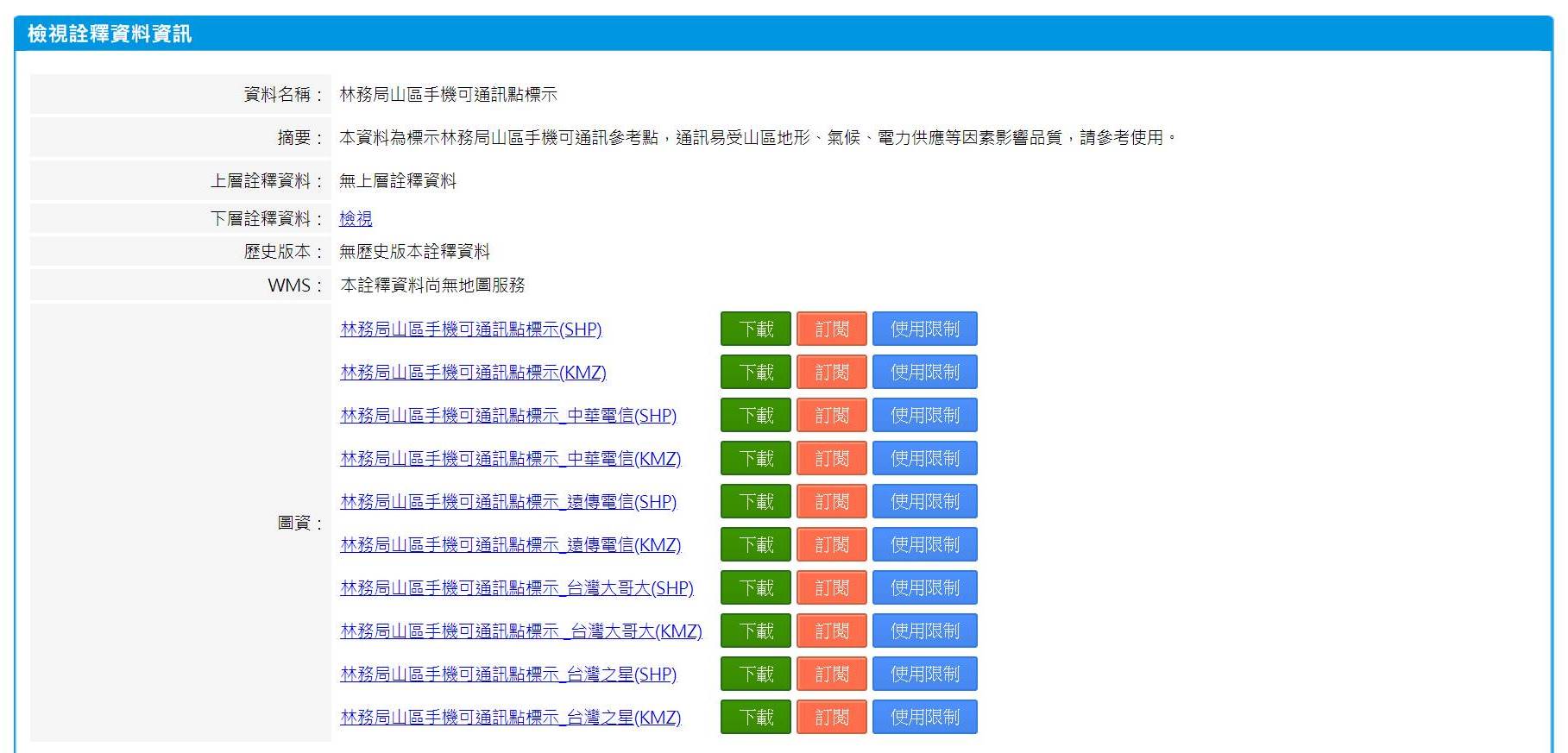Image resolution: width=1568 pixels, height=753 pixels.
Task: Open the 林務局山區手機可通訊點標示(KMZ) link
Action: [x=473, y=372]
